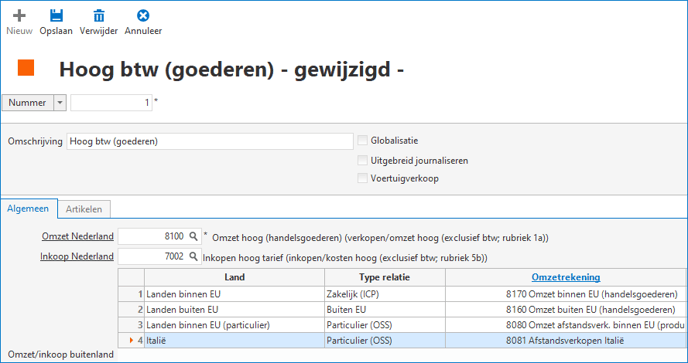Cancel with the Annuleer cross icon
688x363 pixels.
tap(143, 16)
